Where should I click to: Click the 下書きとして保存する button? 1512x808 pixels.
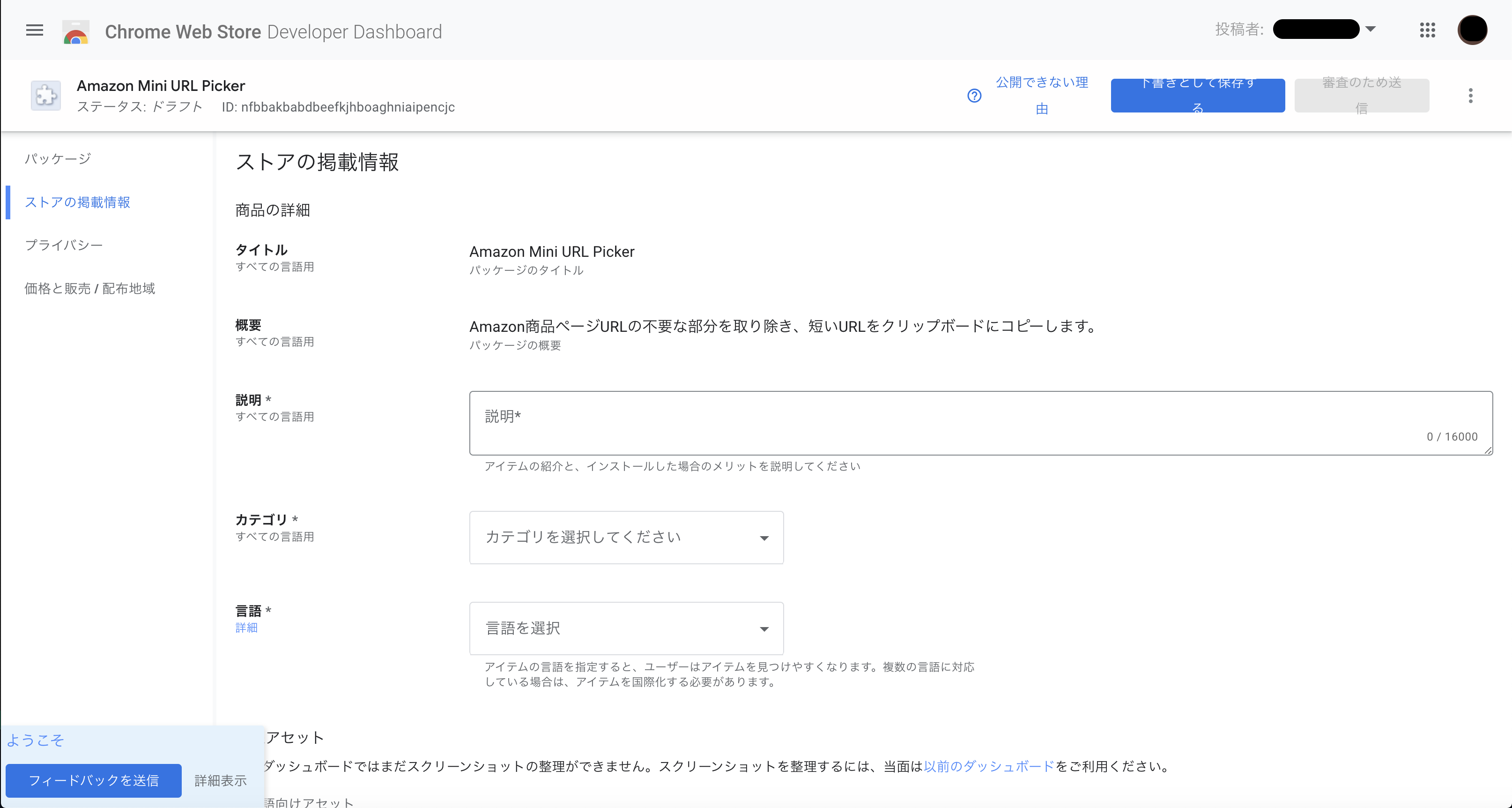pyautogui.click(x=1197, y=96)
